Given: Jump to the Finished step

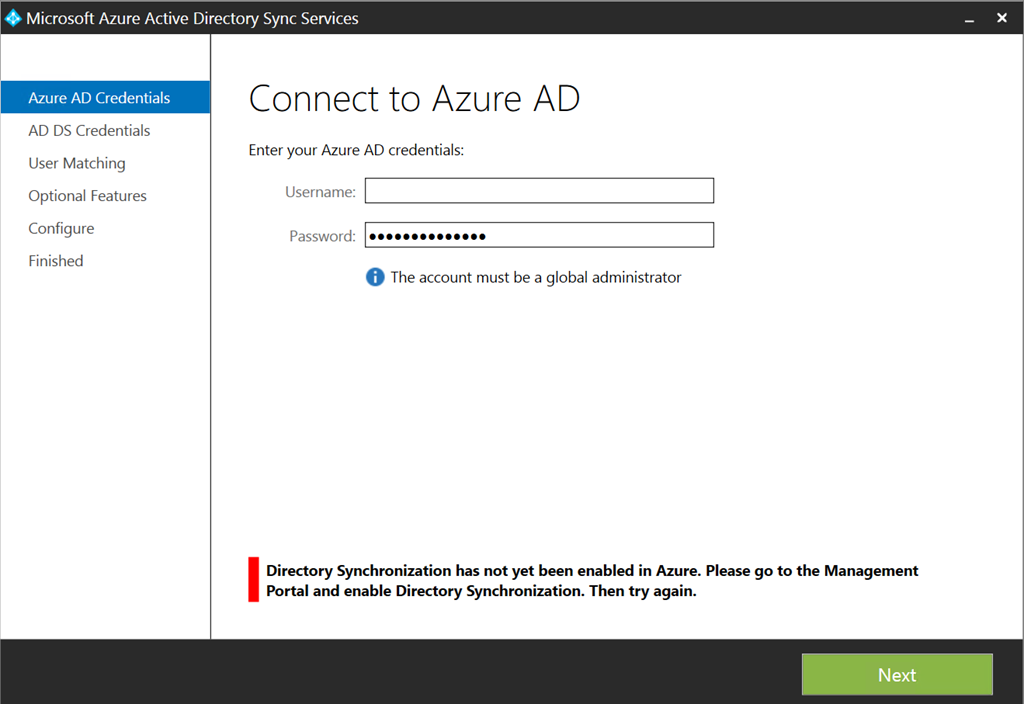Looking at the screenshot, I should click(x=56, y=261).
